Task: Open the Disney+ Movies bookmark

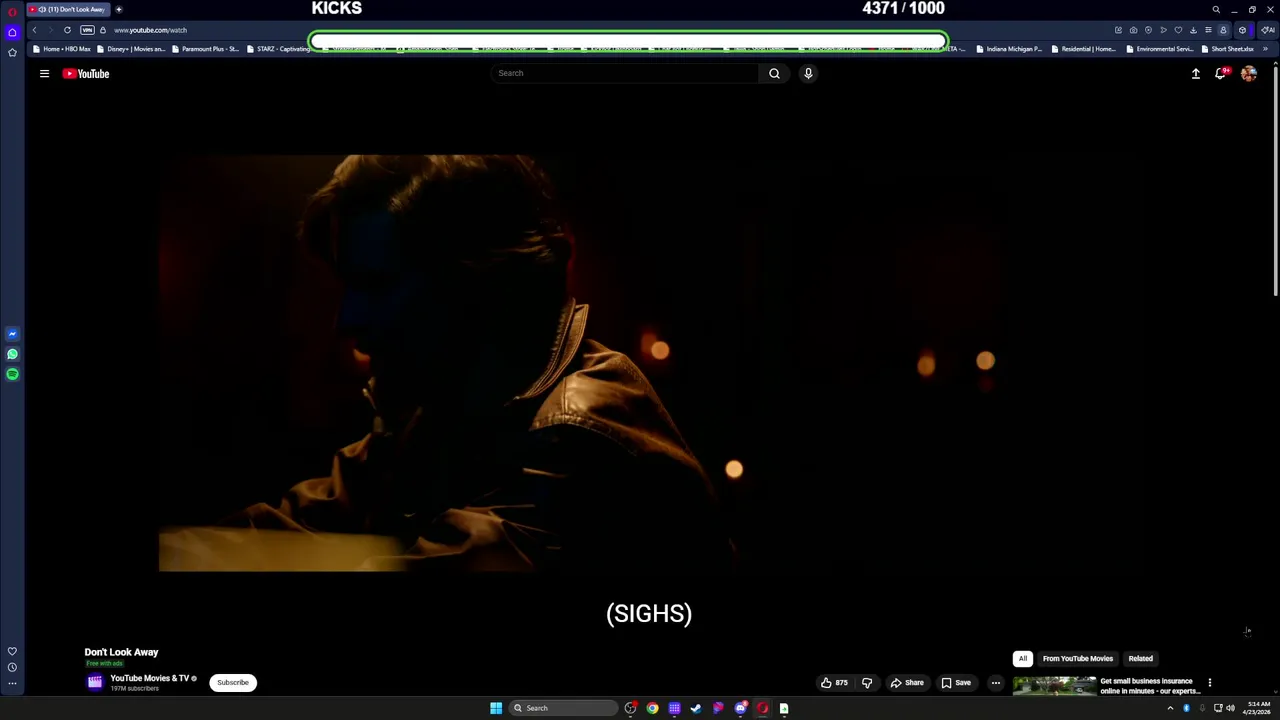Action: point(132,49)
